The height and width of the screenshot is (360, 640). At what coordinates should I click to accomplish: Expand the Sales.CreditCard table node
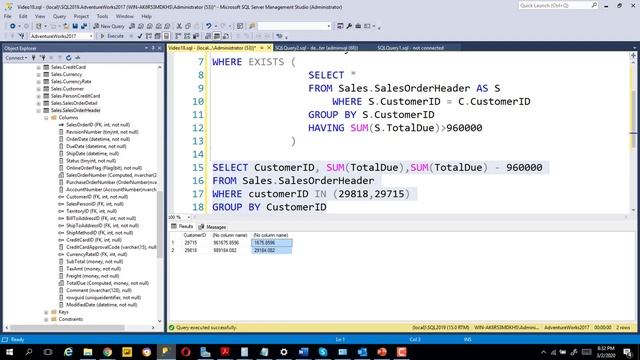click(x=39, y=67)
